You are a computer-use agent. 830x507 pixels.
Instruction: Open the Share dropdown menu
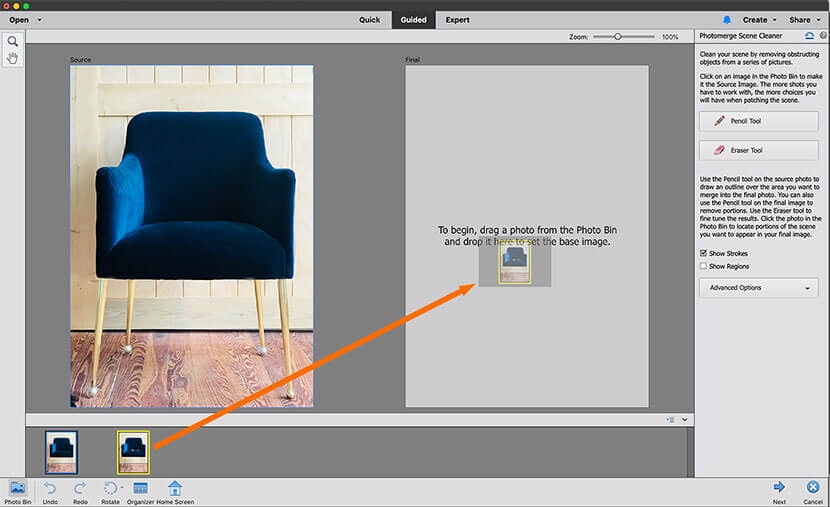tap(803, 19)
